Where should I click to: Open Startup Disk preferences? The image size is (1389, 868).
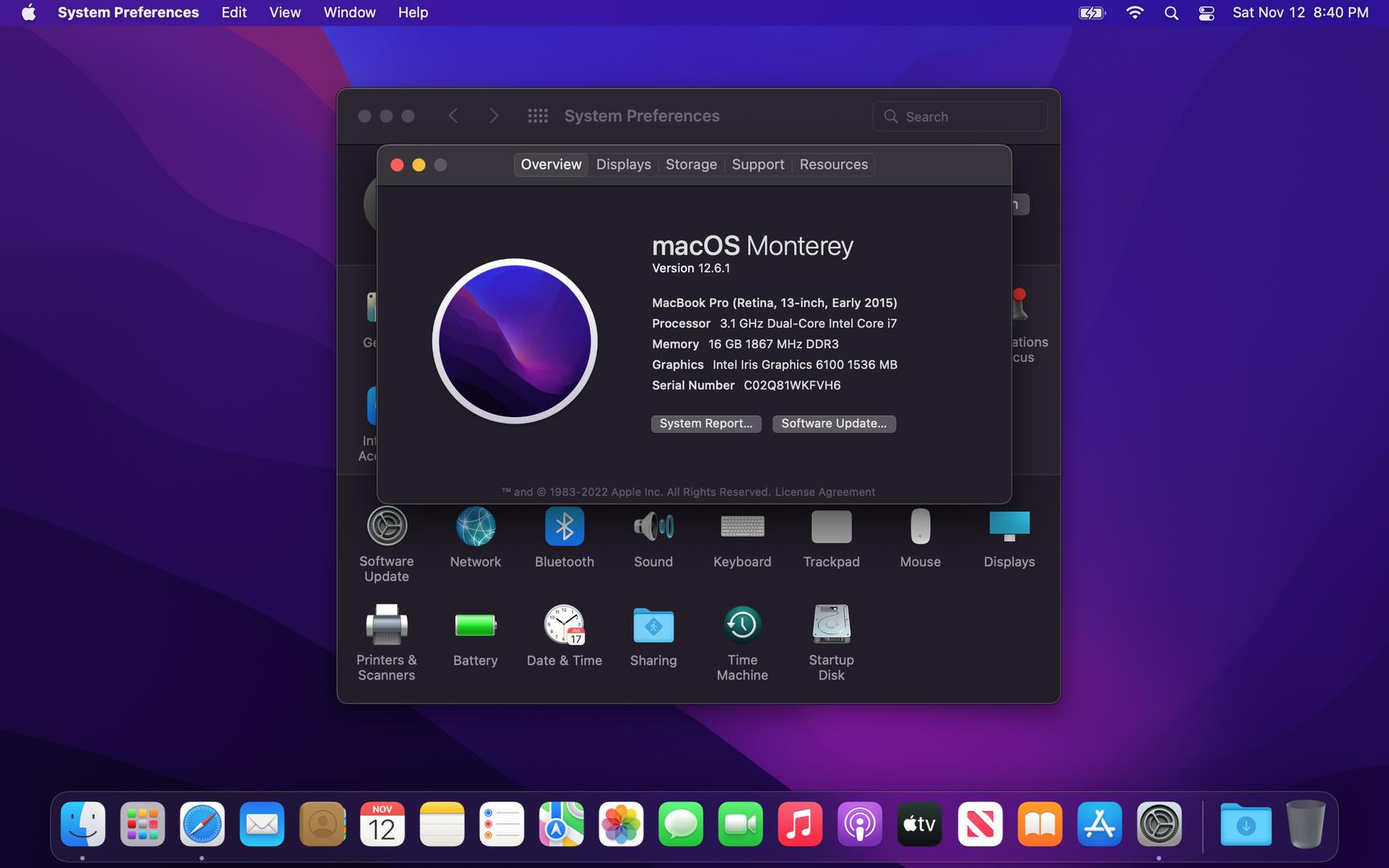tap(831, 643)
